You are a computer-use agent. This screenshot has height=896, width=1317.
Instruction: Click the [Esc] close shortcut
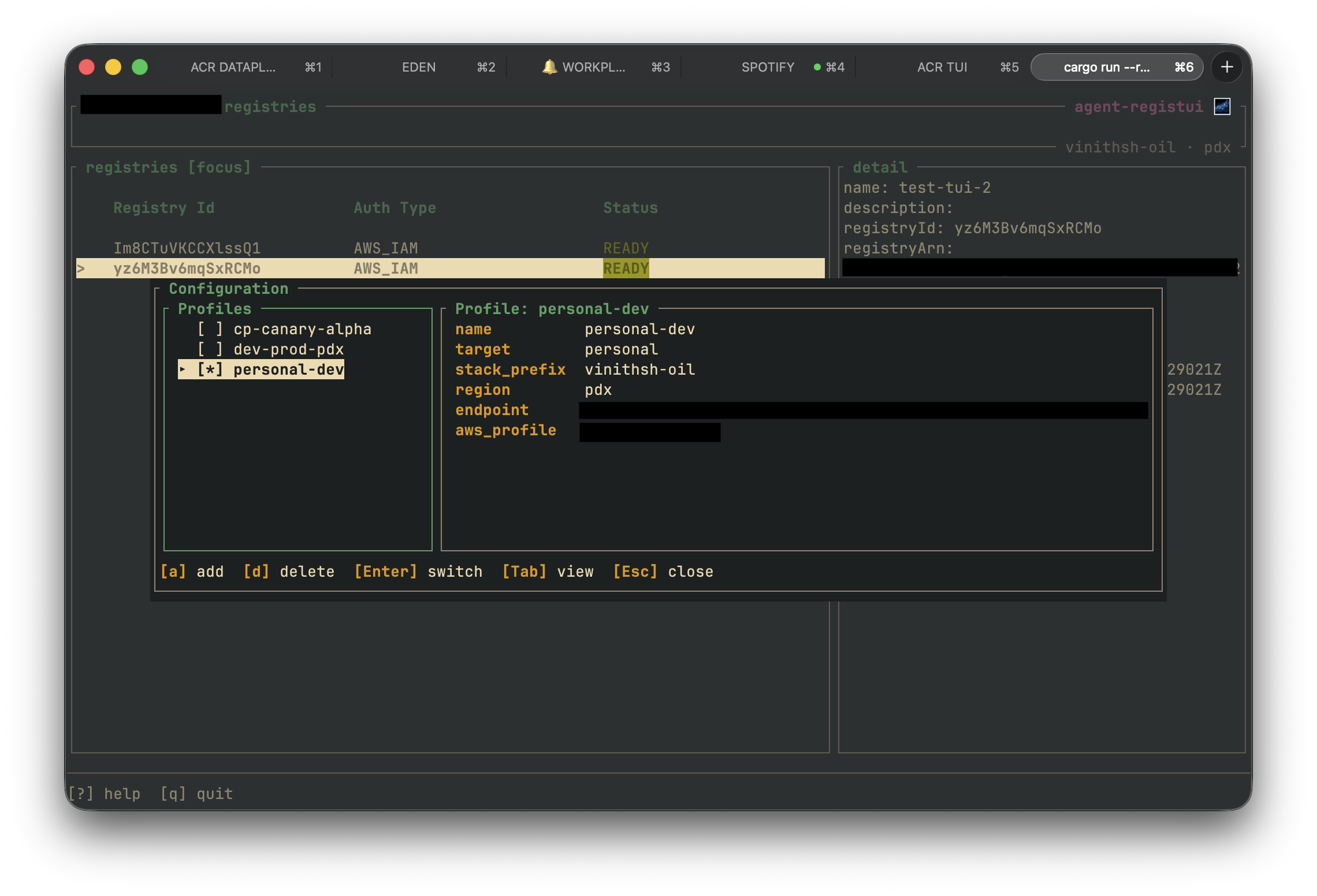[x=663, y=572]
